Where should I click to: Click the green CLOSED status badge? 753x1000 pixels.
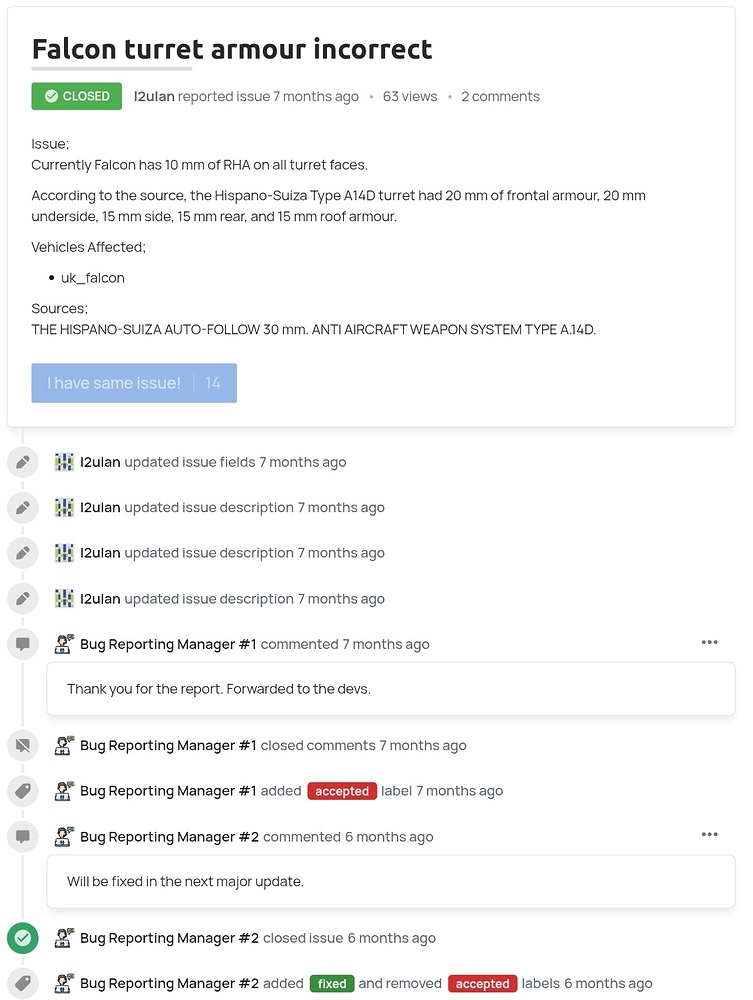pos(76,96)
